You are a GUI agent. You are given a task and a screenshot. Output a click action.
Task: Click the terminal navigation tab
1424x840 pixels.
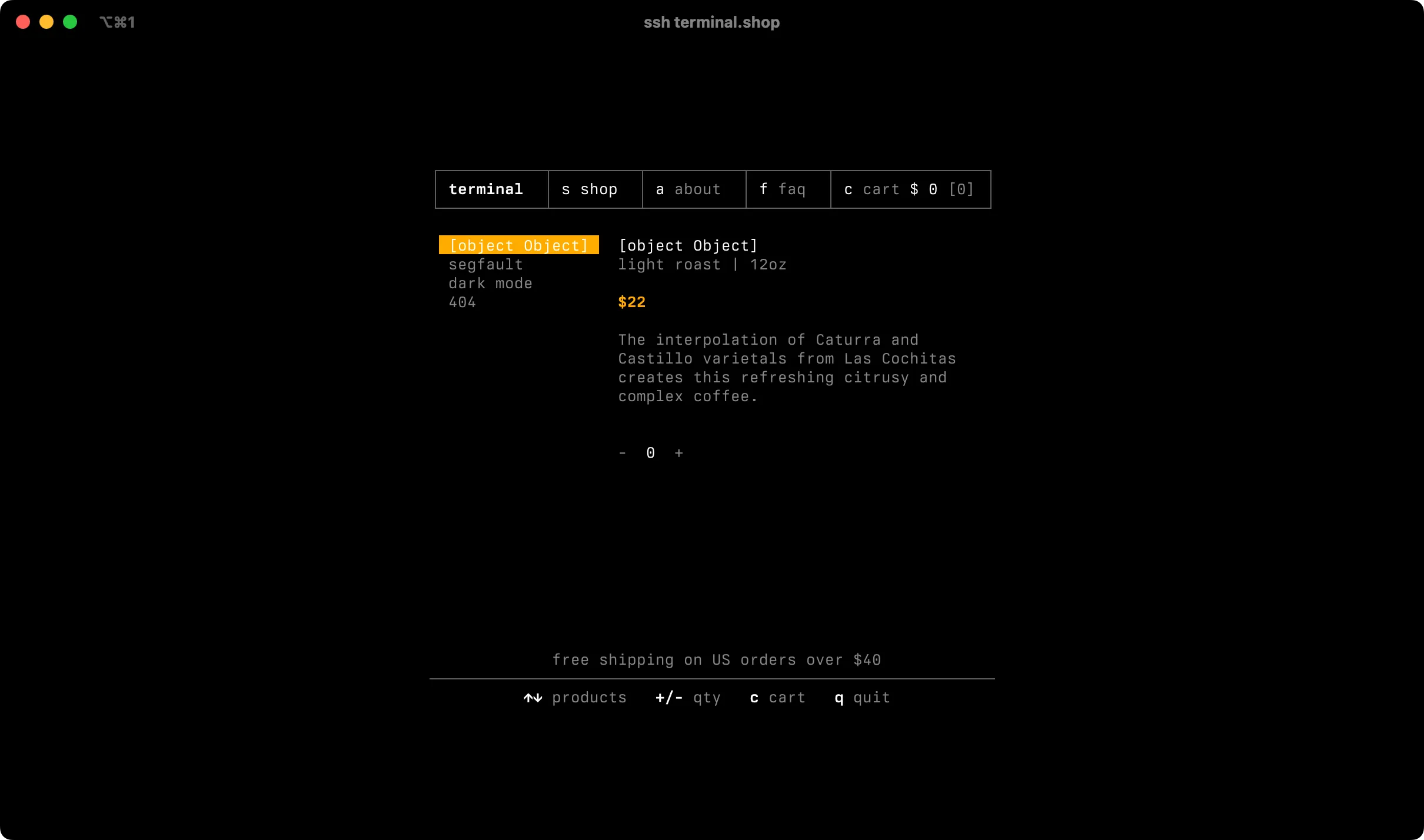tap(486, 189)
